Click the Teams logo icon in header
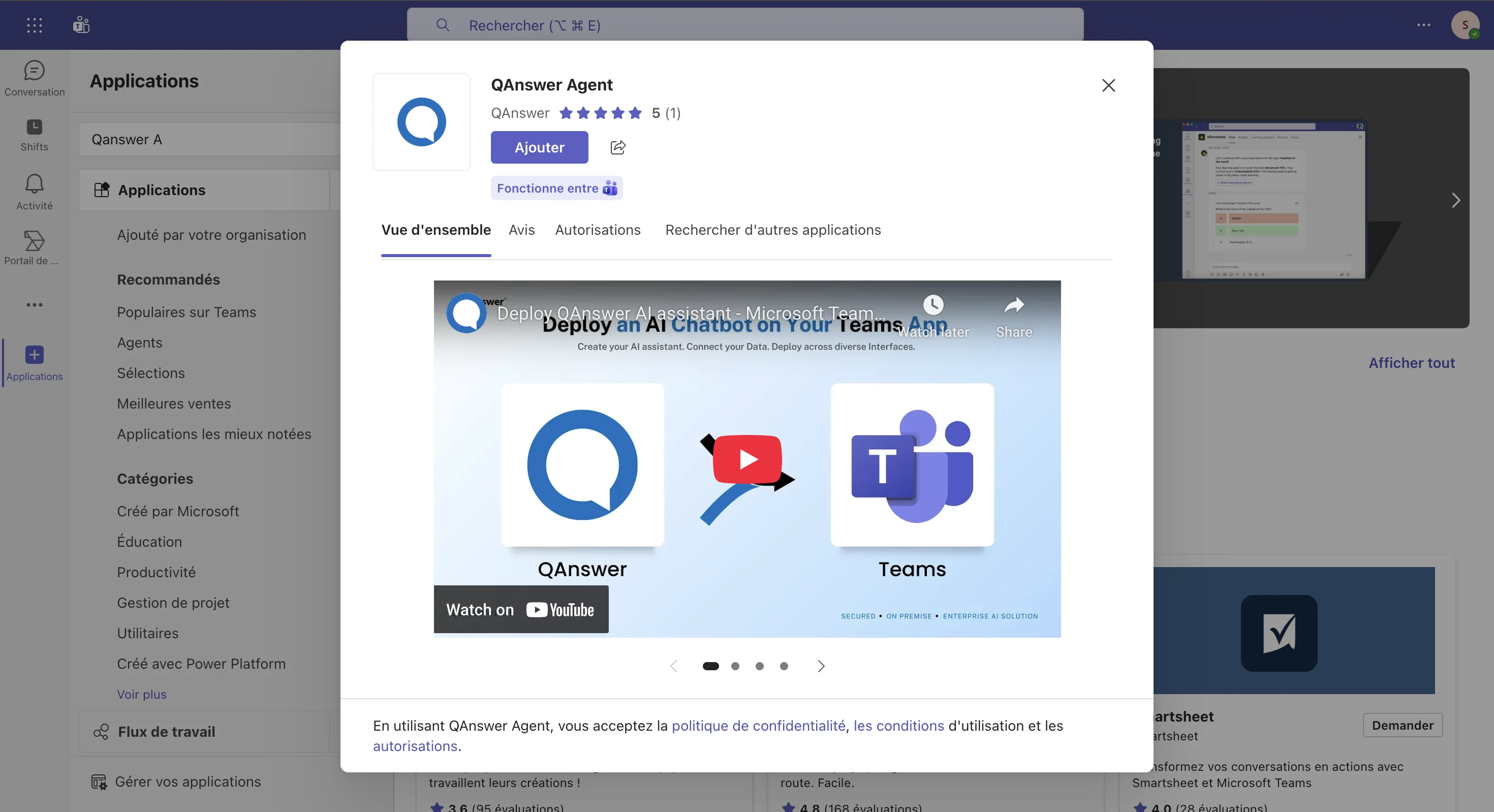 pyautogui.click(x=81, y=25)
